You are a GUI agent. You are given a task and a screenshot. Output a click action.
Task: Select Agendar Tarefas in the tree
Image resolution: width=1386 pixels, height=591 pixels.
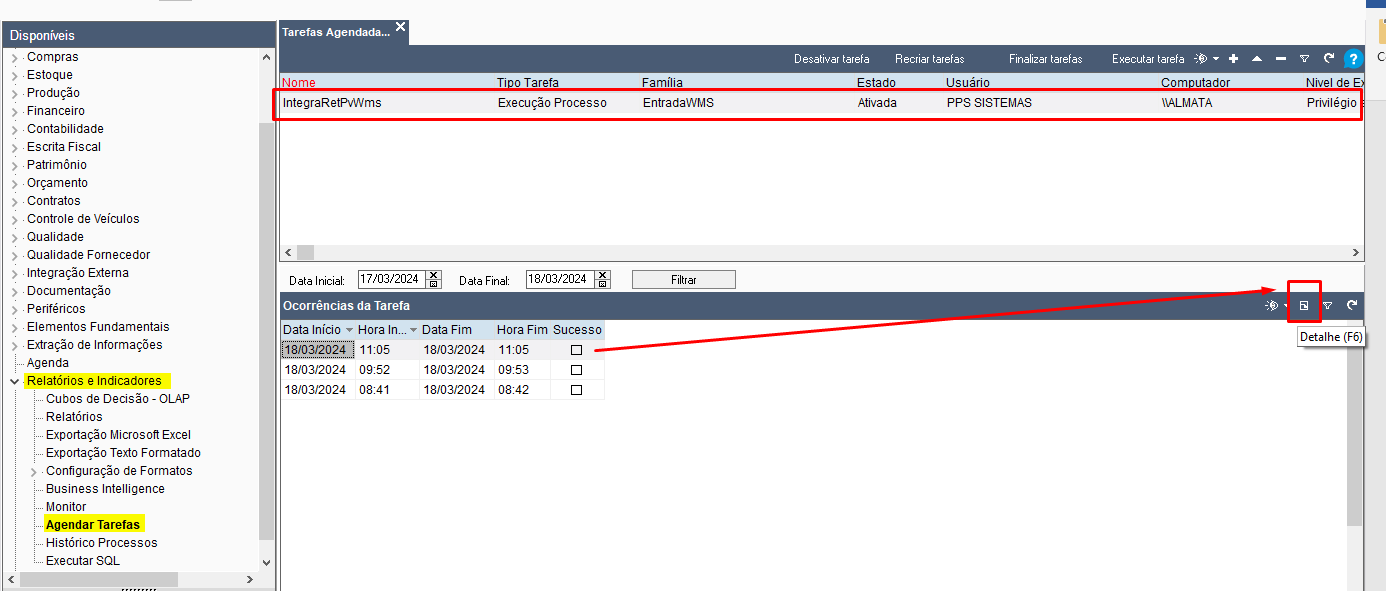93,525
